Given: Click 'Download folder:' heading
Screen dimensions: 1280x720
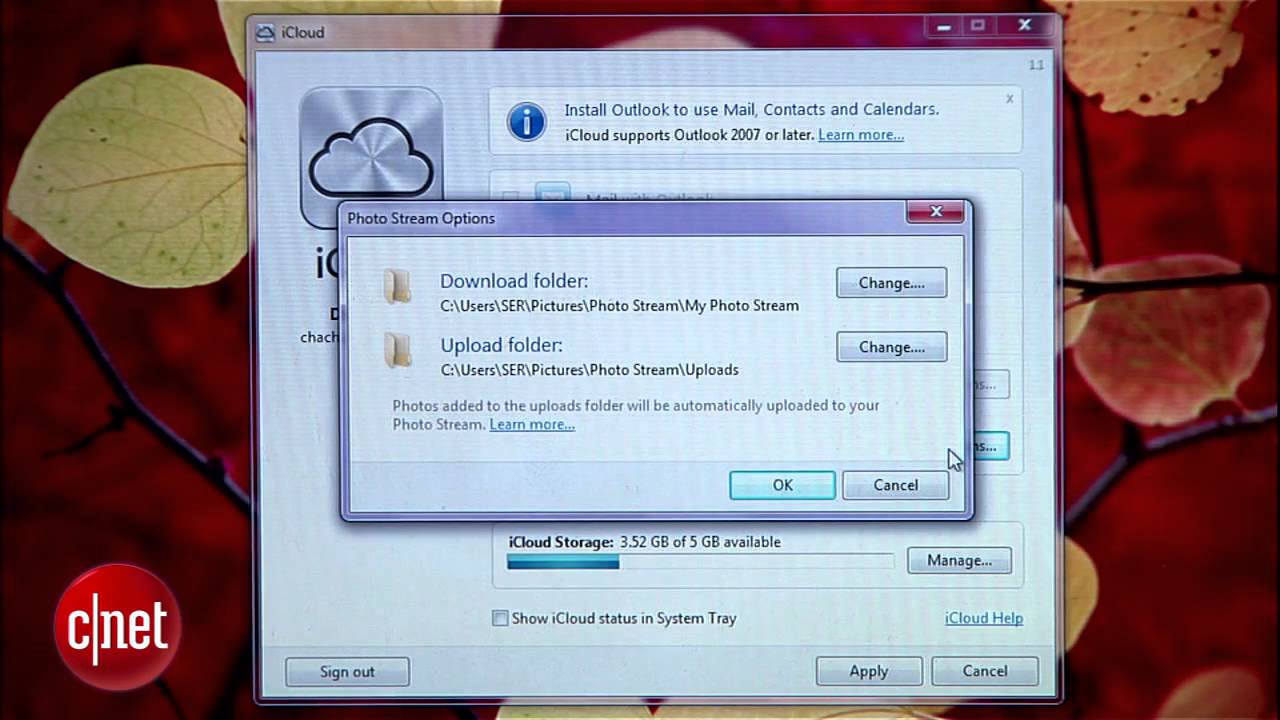Looking at the screenshot, I should pos(514,281).
